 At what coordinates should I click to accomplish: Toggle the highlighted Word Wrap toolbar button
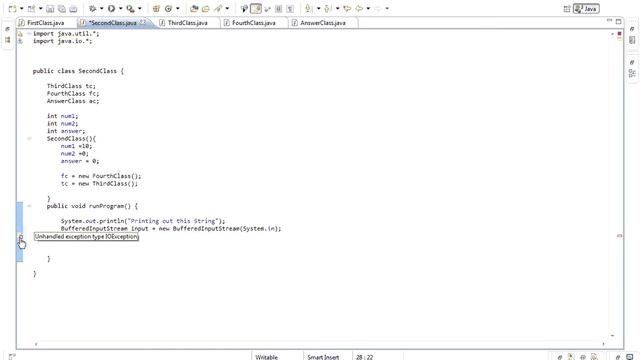256,9
